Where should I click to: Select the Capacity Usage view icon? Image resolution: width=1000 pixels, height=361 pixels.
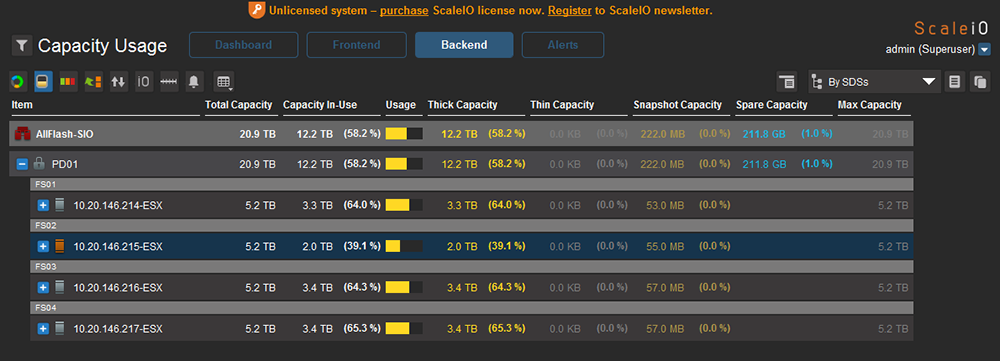click(x=43, y=82)
